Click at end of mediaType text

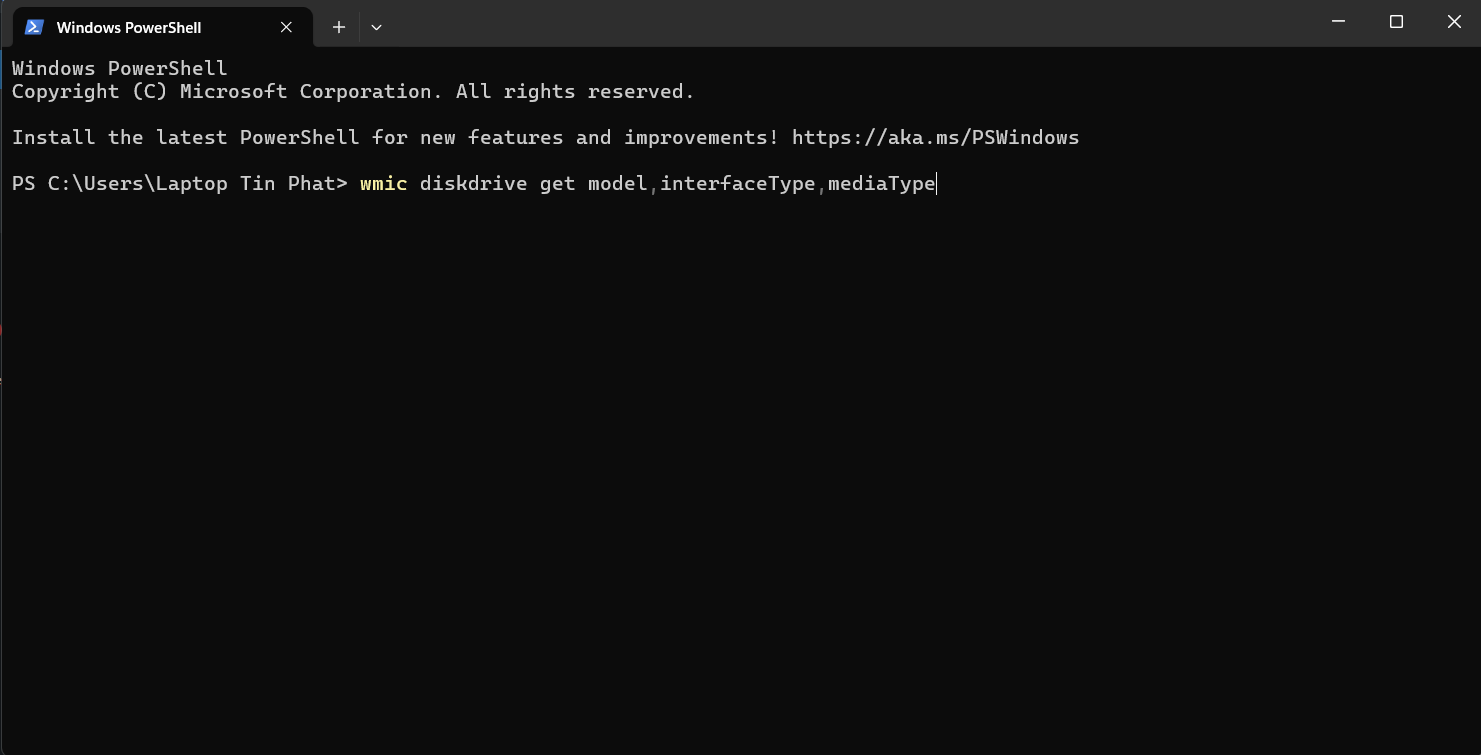935,183
